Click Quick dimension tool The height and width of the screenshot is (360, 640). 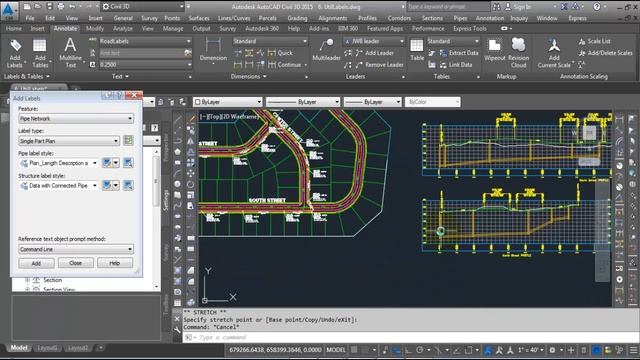[x=280, y=53]
